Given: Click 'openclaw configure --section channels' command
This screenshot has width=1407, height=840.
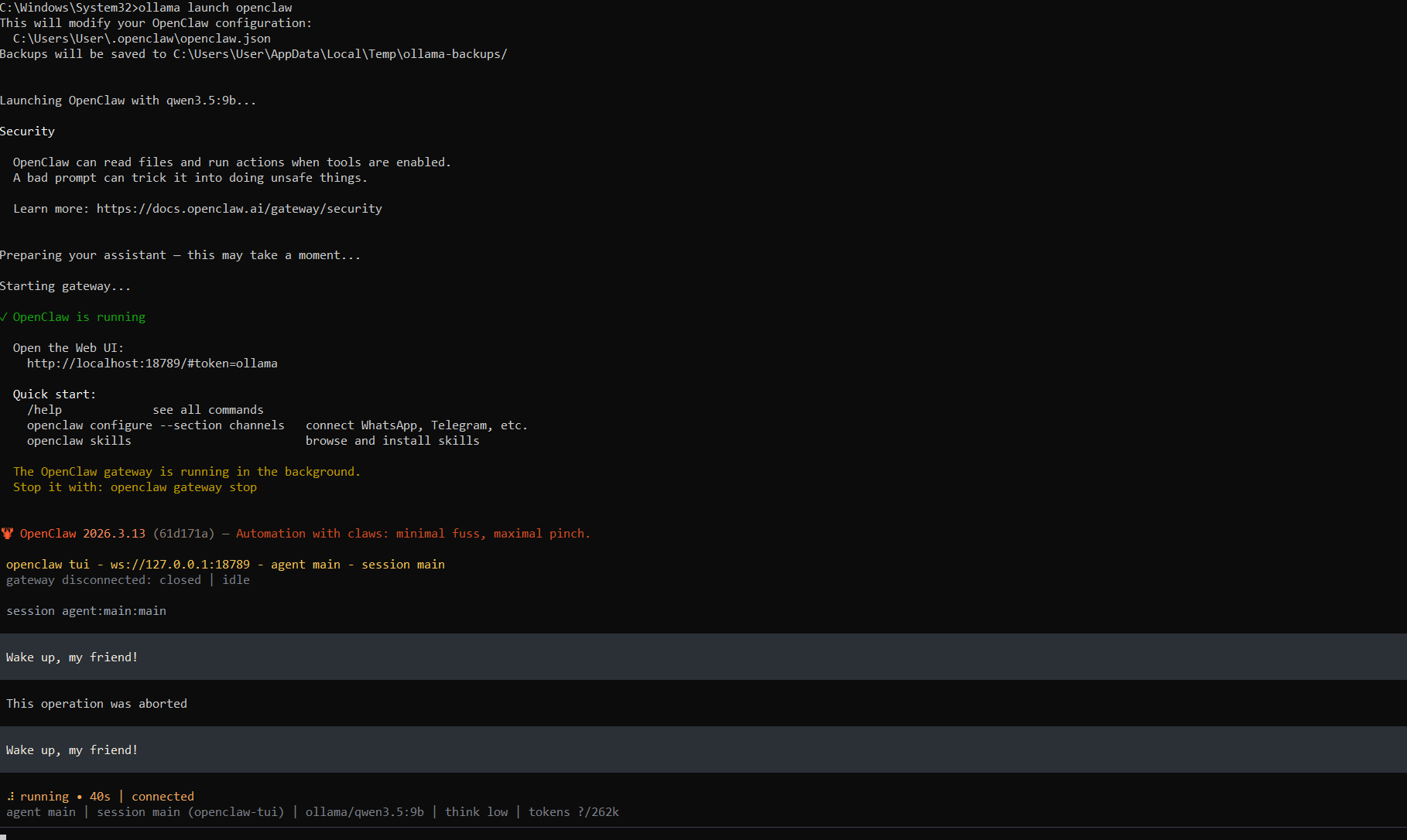Looking at the screenshot, I should [156, 425].
